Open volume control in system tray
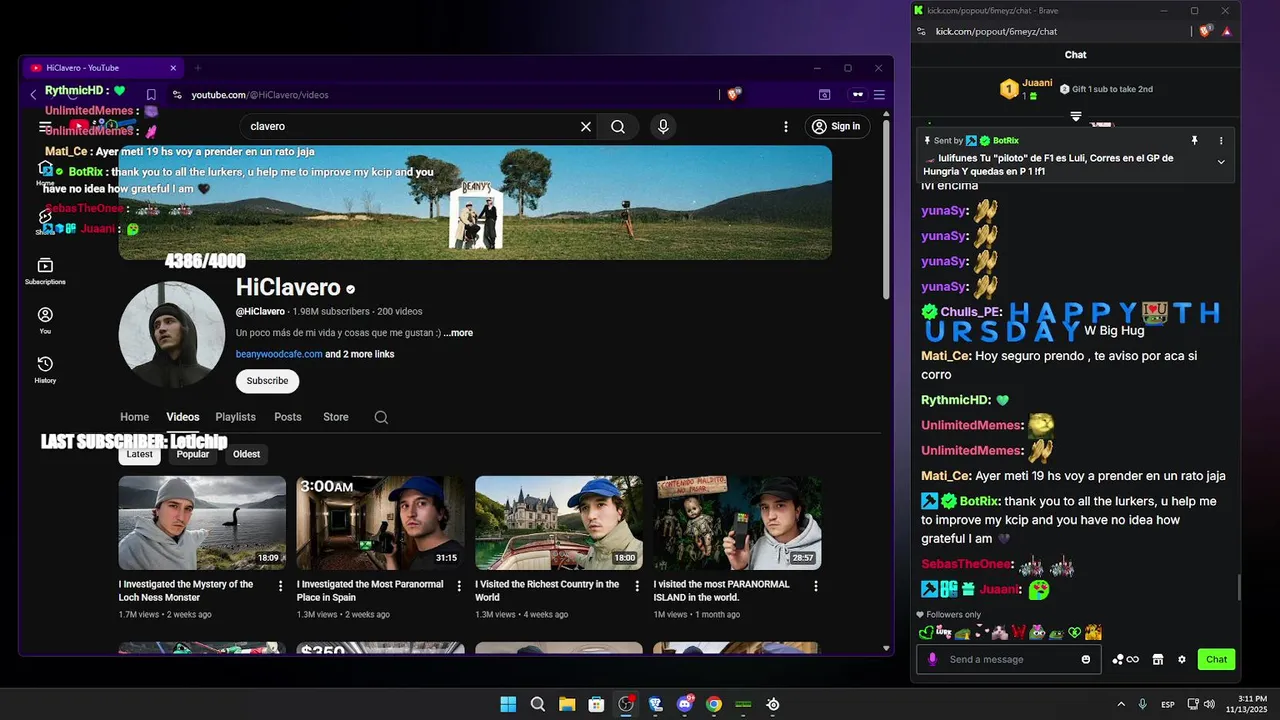Screen dimensions: 1280x720 (1208, 704)
